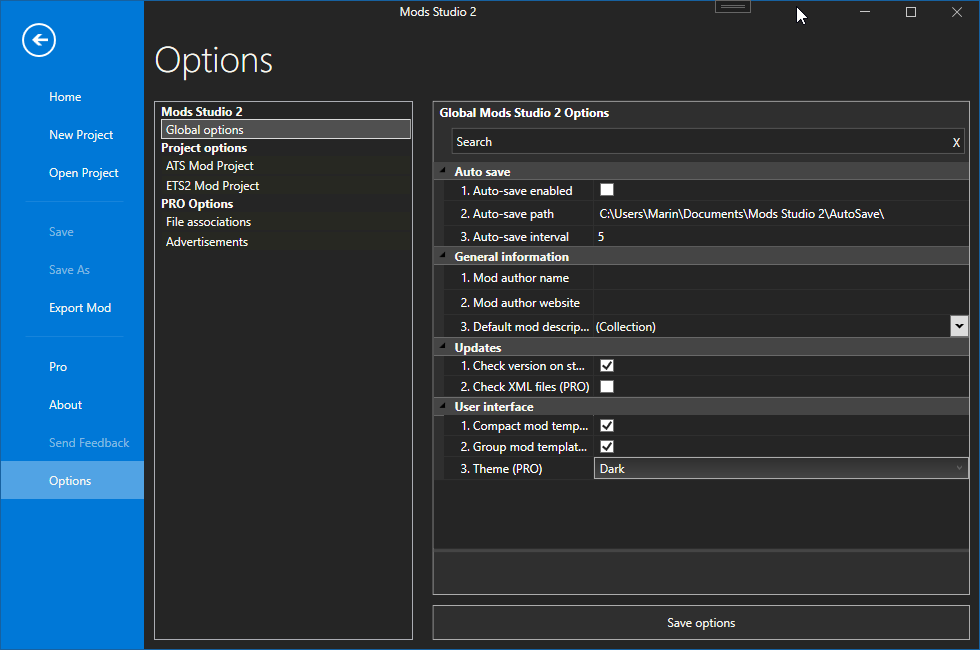This screenshot has height=650, width=980.
Task: Enable the Check XML files (PRO) checkbox
Action: click(607, 386)
